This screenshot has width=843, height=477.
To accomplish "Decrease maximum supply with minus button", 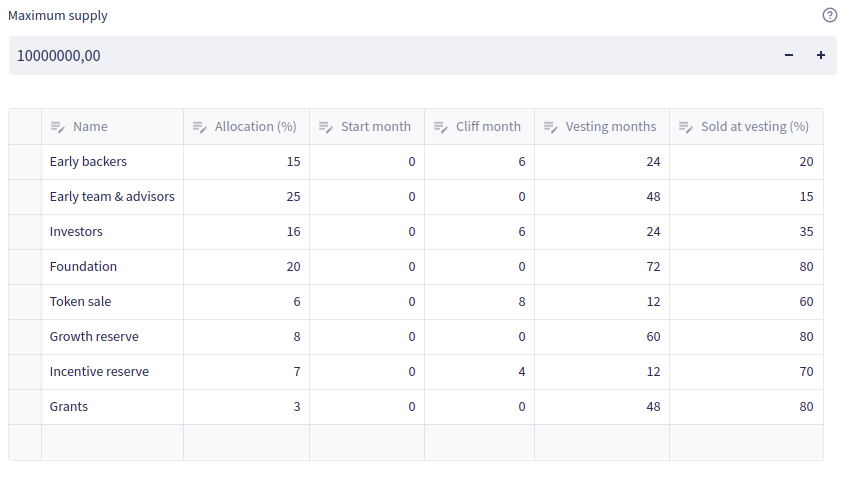I will pyautogui.click(x=789, y=56).
